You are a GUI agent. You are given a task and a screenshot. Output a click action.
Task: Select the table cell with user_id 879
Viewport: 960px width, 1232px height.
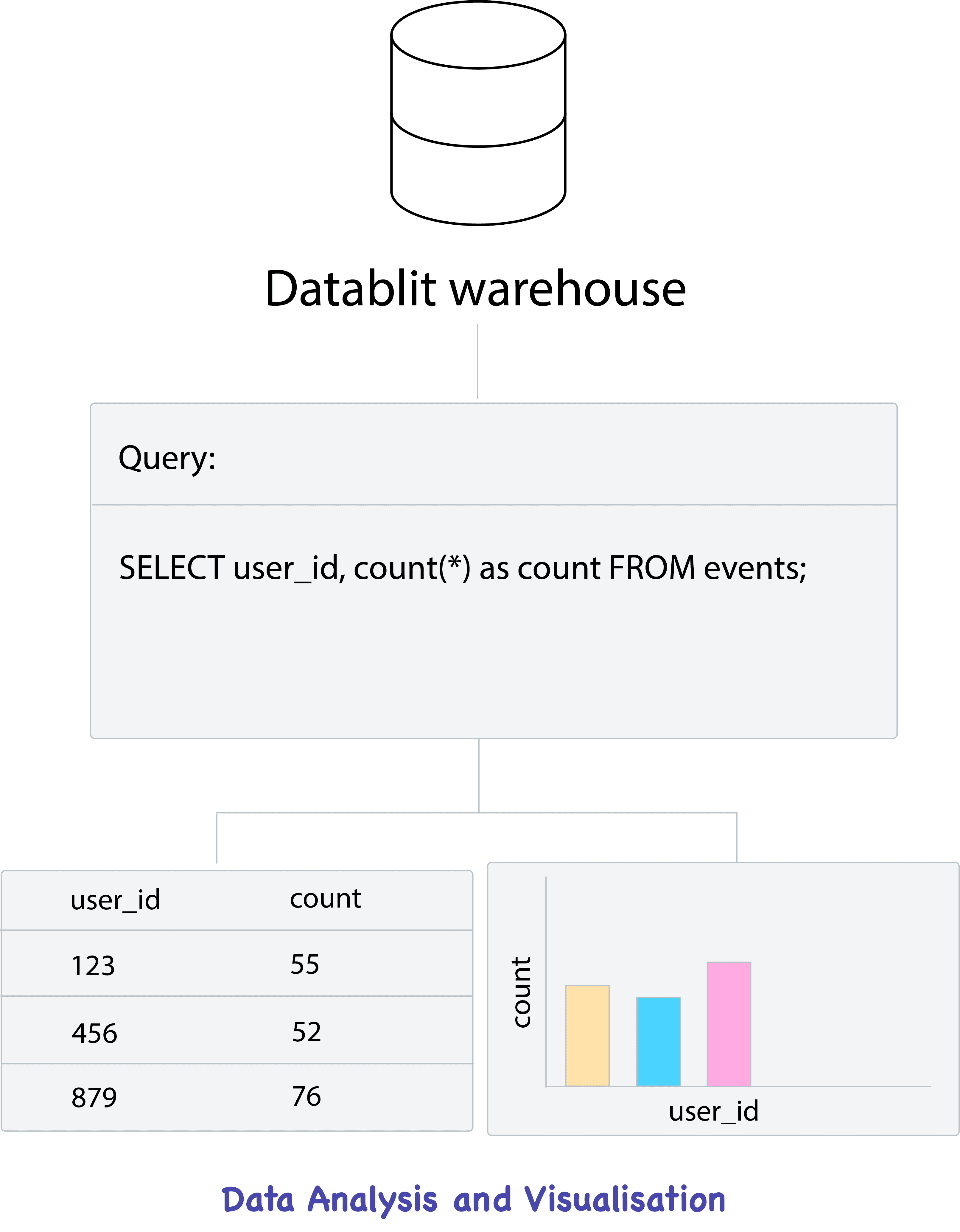[x=94, y=1098]
